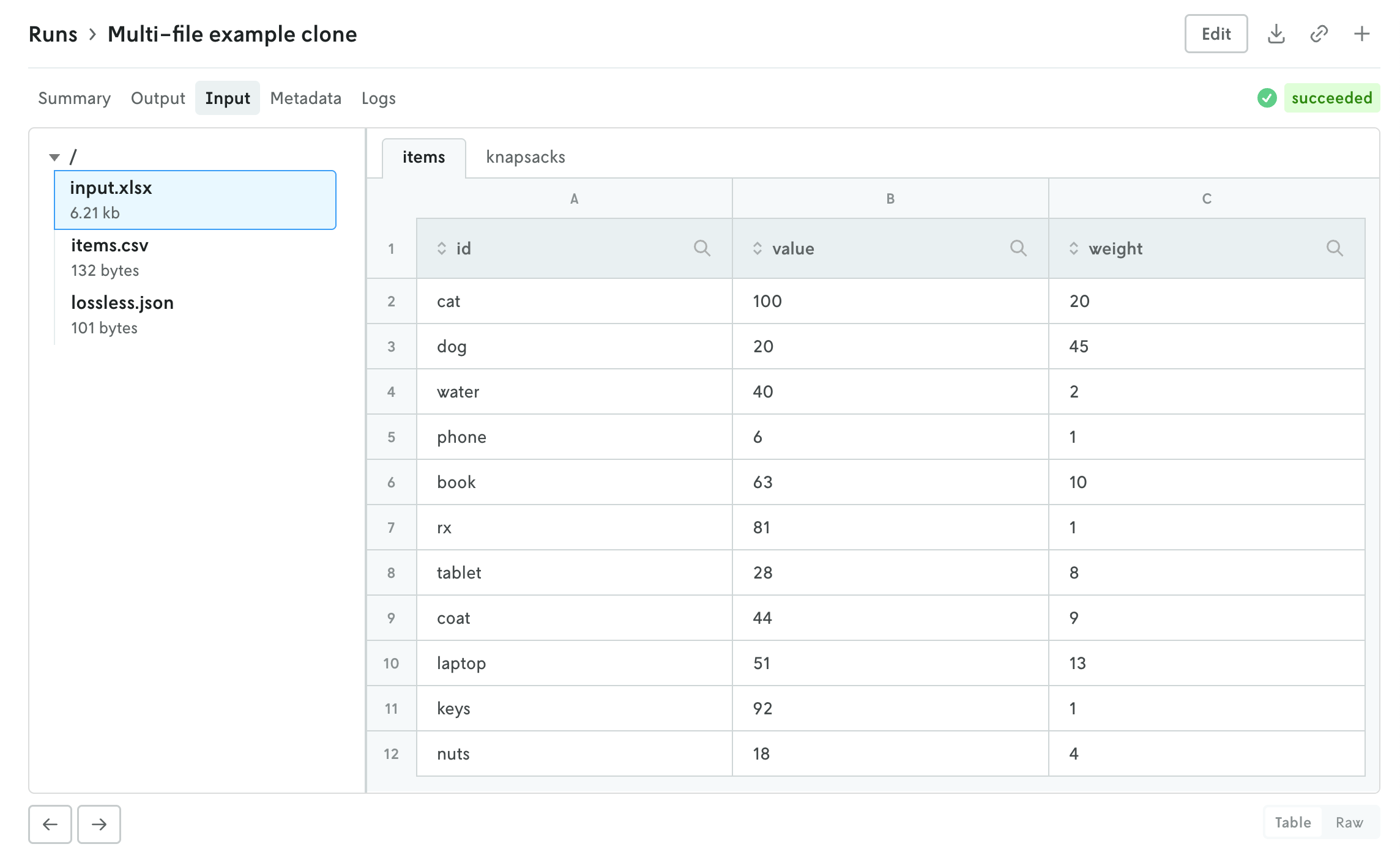Click the Edit button
This screenshot has width=1400, height=866.
1215,34
